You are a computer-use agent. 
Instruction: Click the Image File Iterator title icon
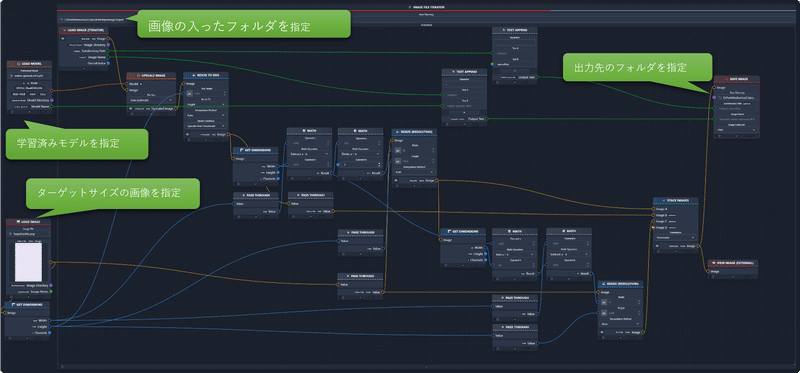pos(411,7)
